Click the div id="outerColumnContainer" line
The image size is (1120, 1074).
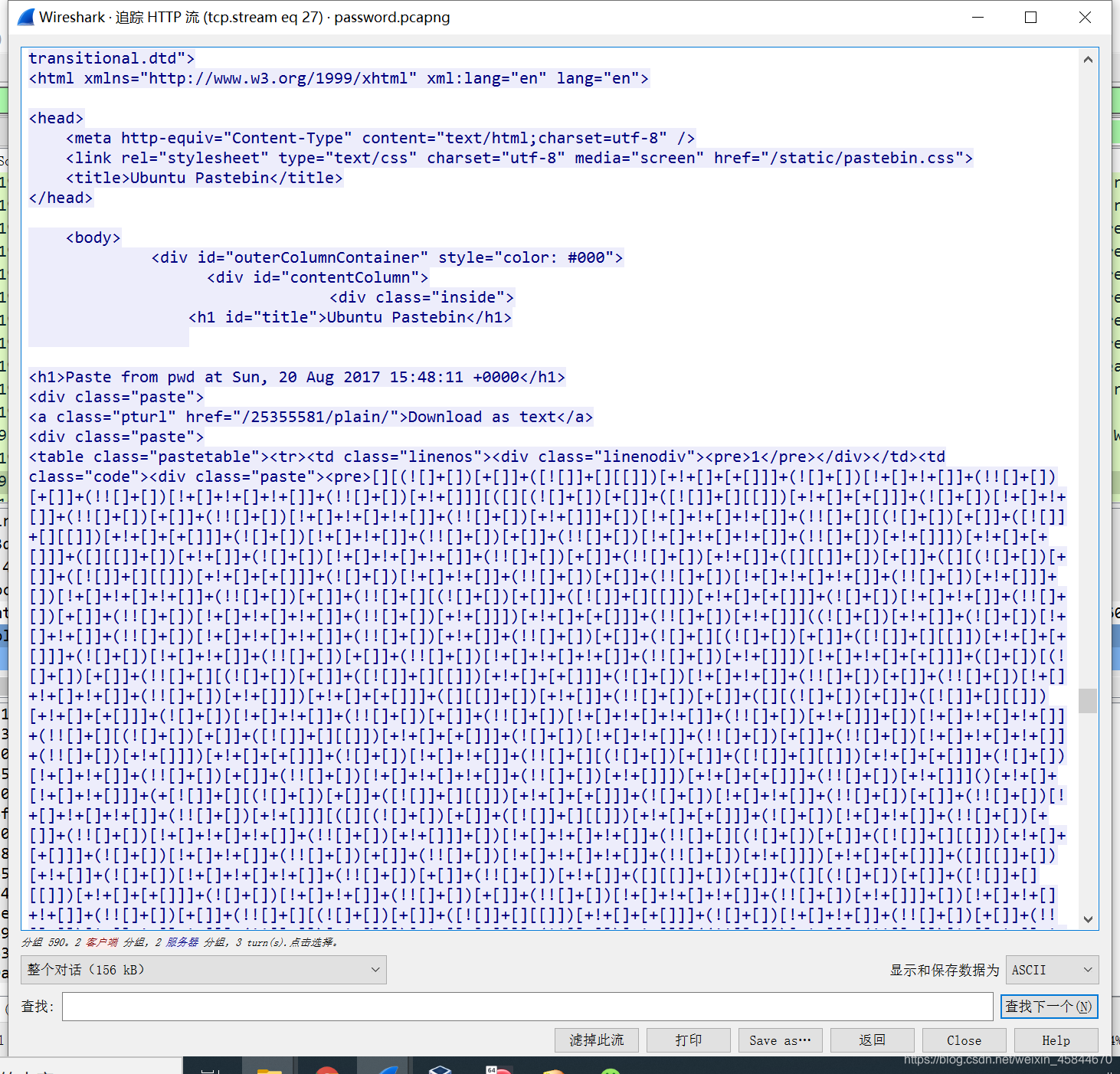(x=388, y=257)
